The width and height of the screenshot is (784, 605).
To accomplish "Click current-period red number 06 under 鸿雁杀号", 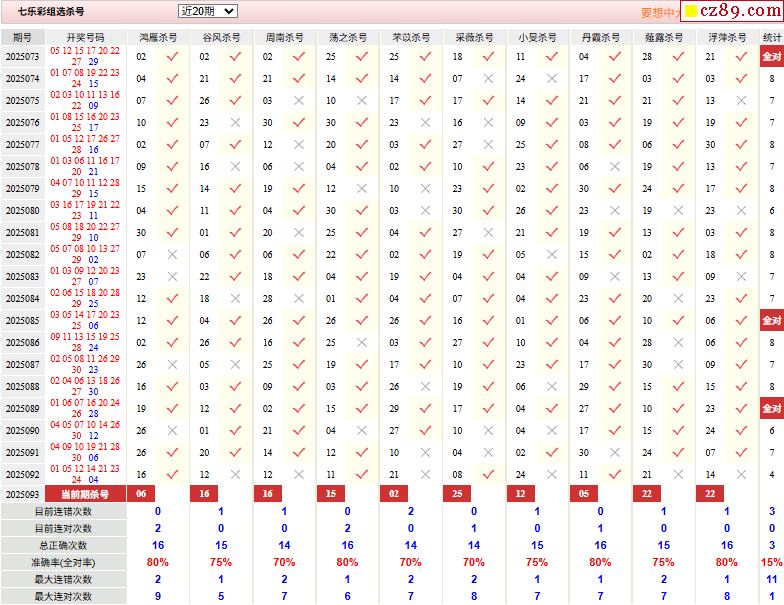I will click(141, 494).
